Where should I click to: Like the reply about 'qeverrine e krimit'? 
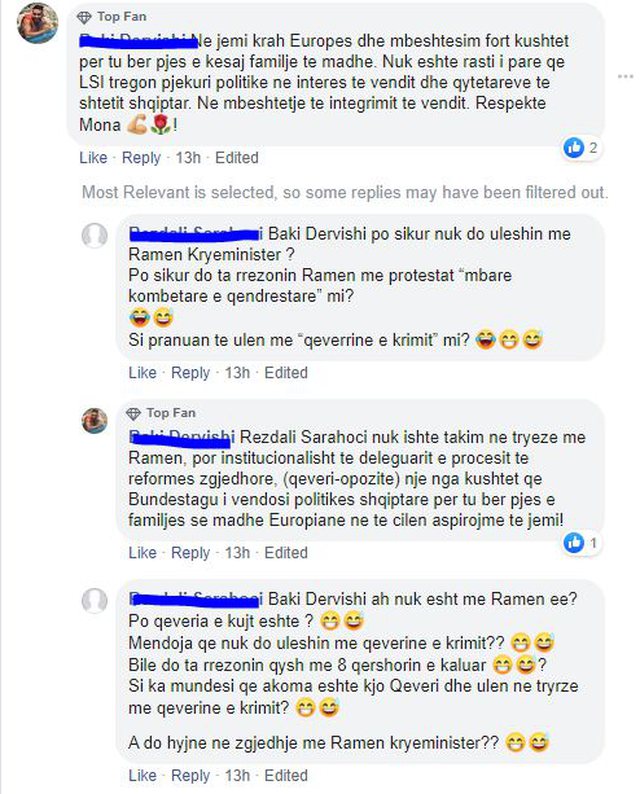tap(142, 373)
